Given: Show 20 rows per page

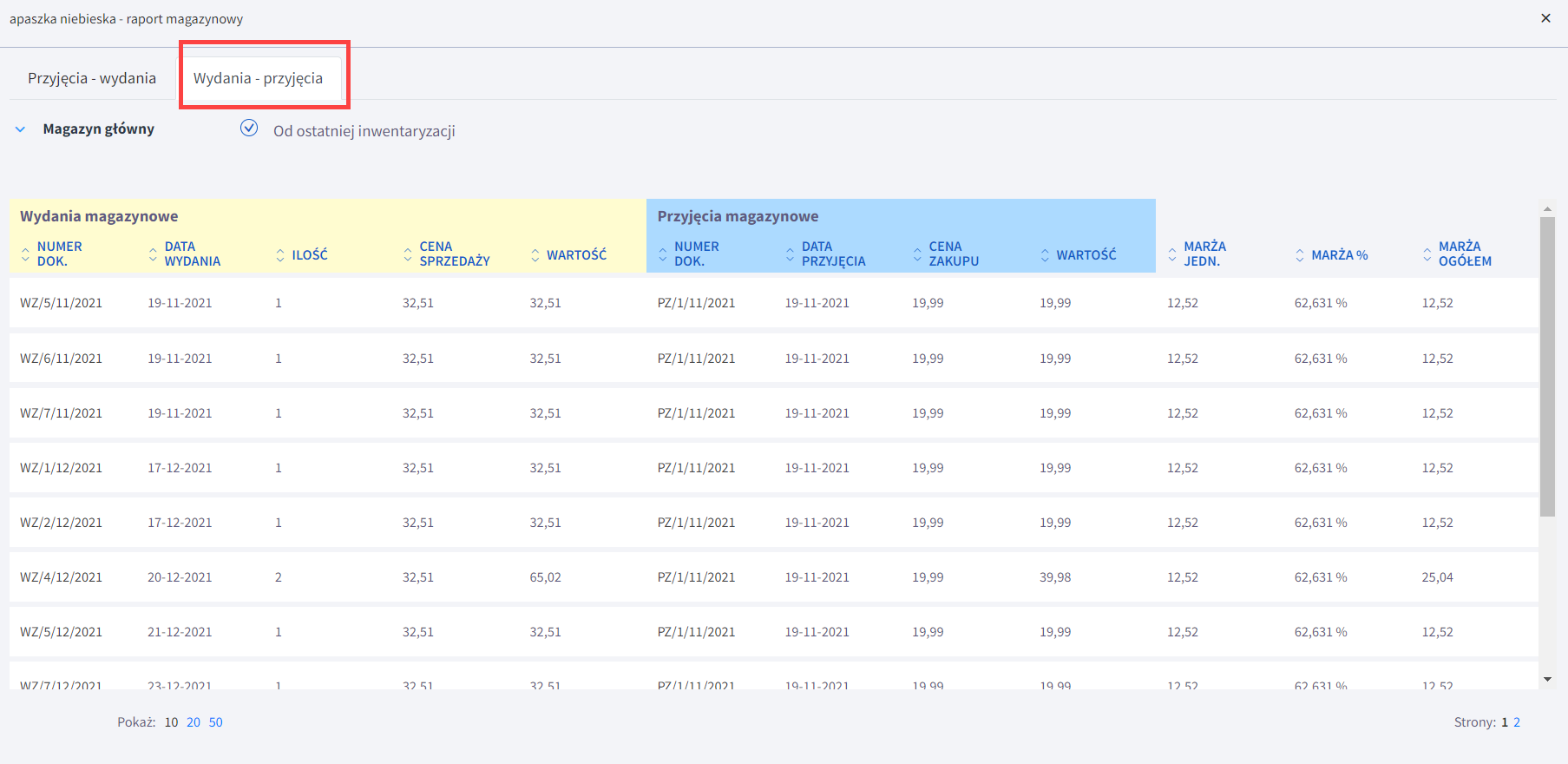Looking at the screenshot, I should coord(193,722).
